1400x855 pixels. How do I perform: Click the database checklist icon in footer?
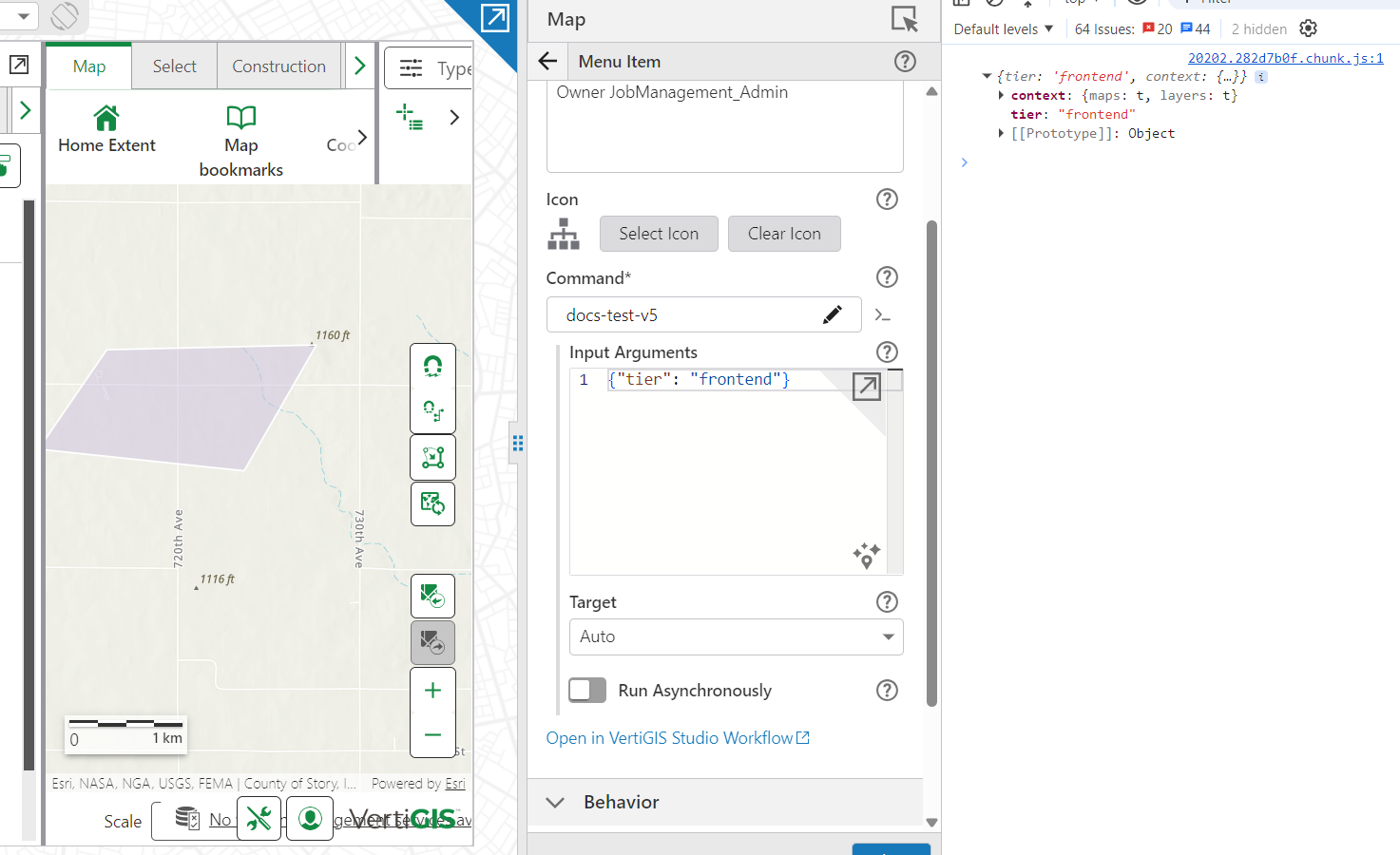[x=187, y=818]
